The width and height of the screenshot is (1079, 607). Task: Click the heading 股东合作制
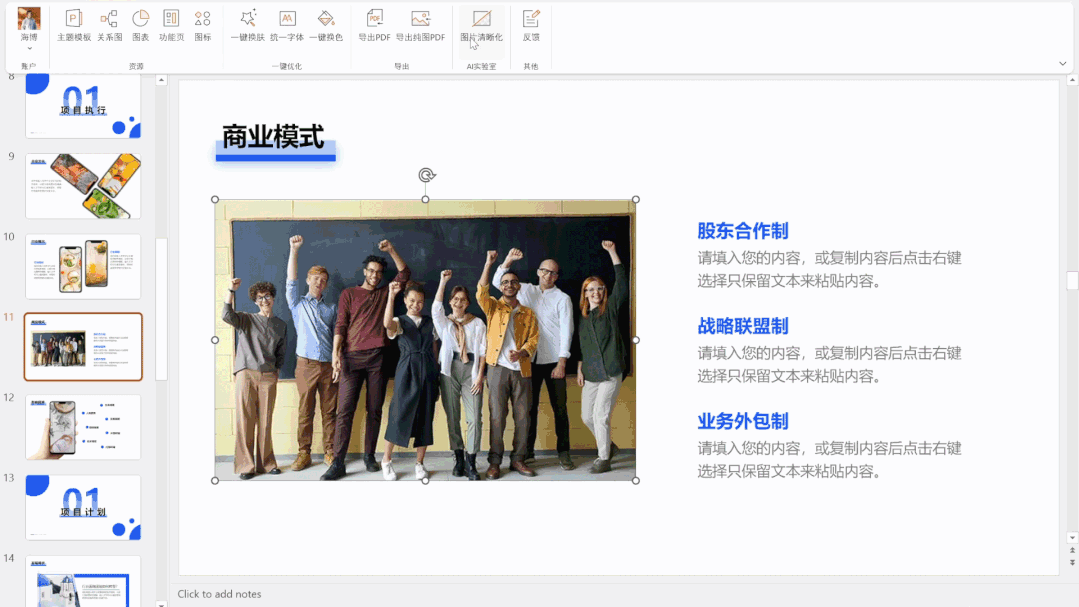coord(743,231)
